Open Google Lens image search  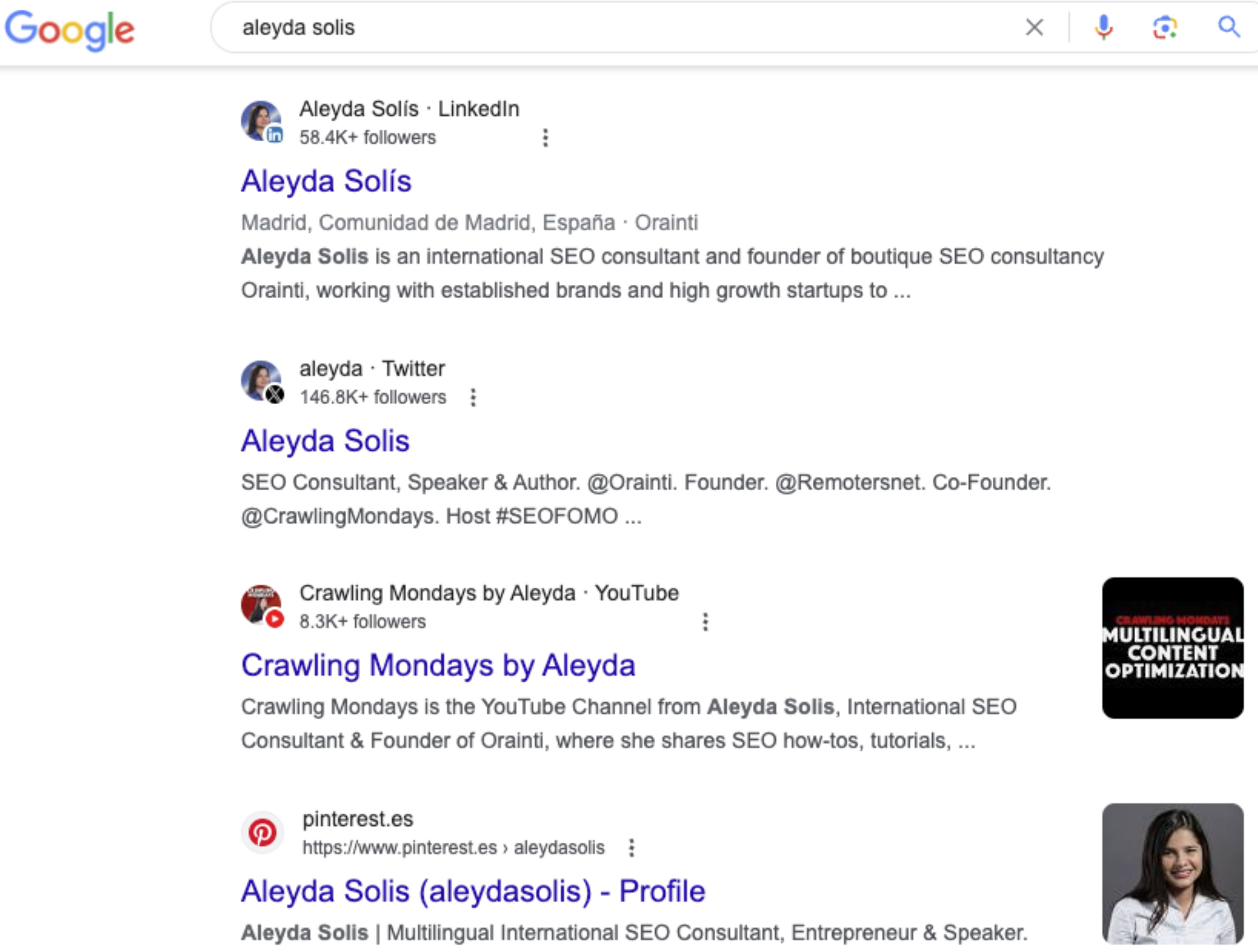1165,27
